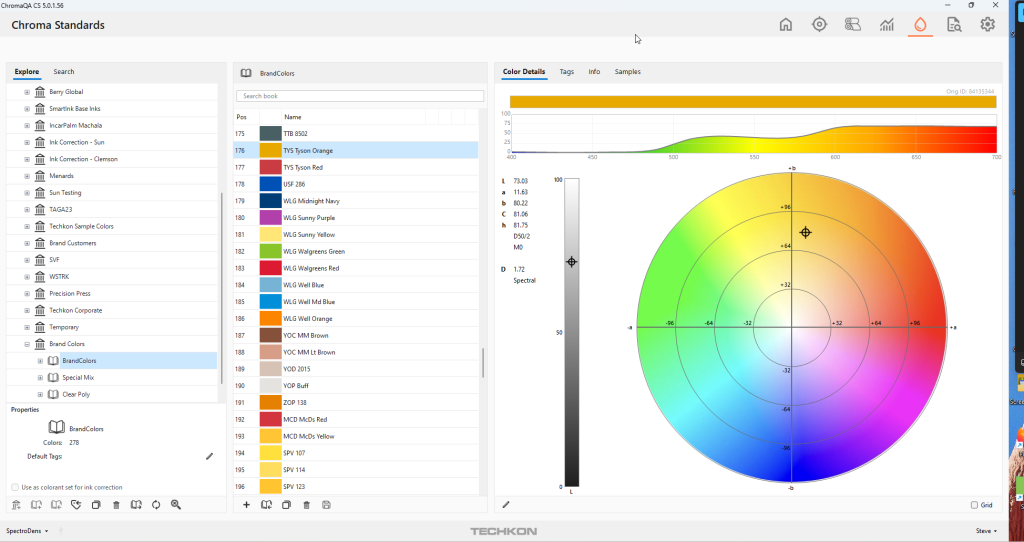Click the Name column header
This screenshot has height=542, width=1024.
point(293,117)
